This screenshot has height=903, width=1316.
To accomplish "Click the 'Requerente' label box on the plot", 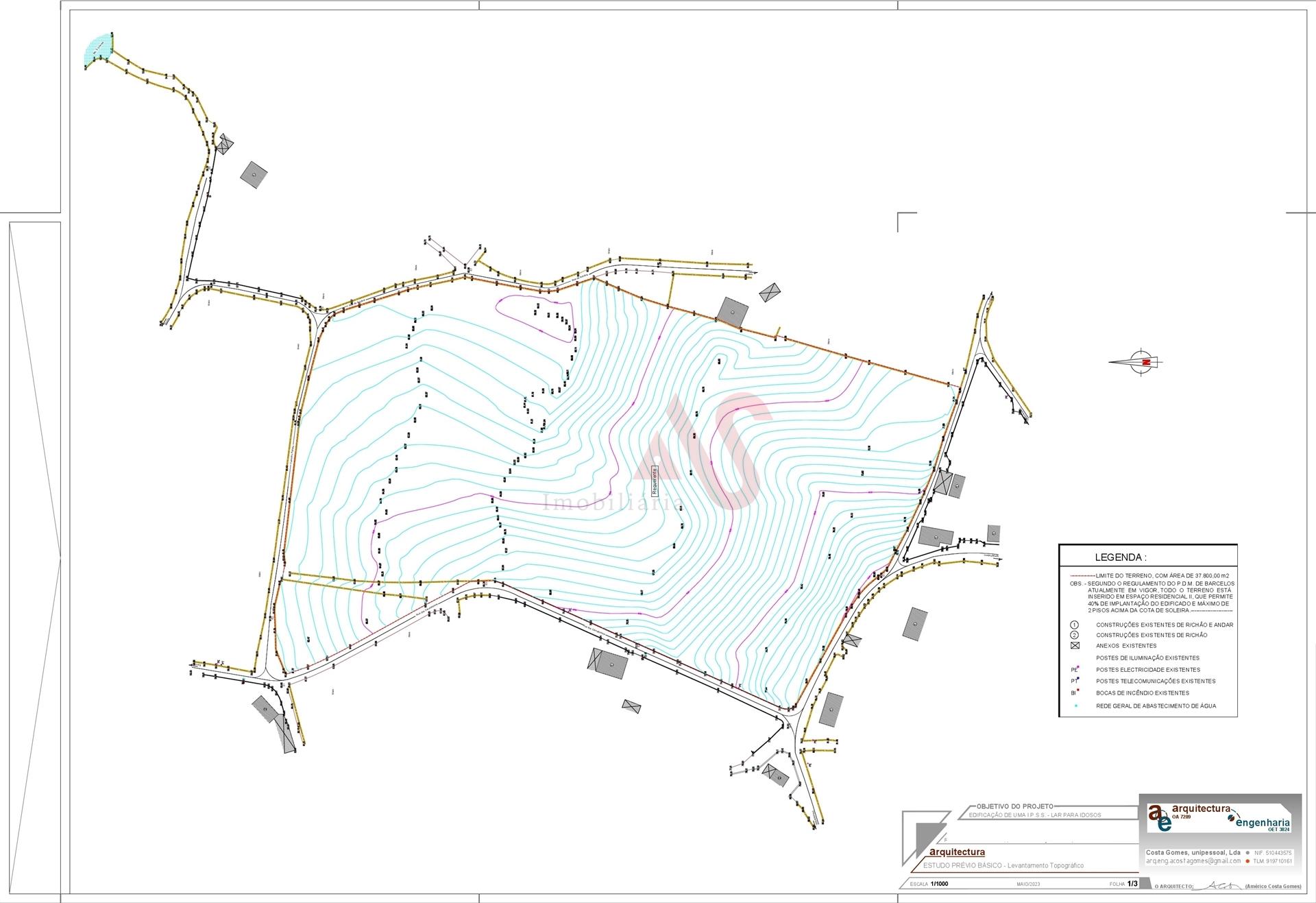I will pyautogui.click(x=655, y=481).
